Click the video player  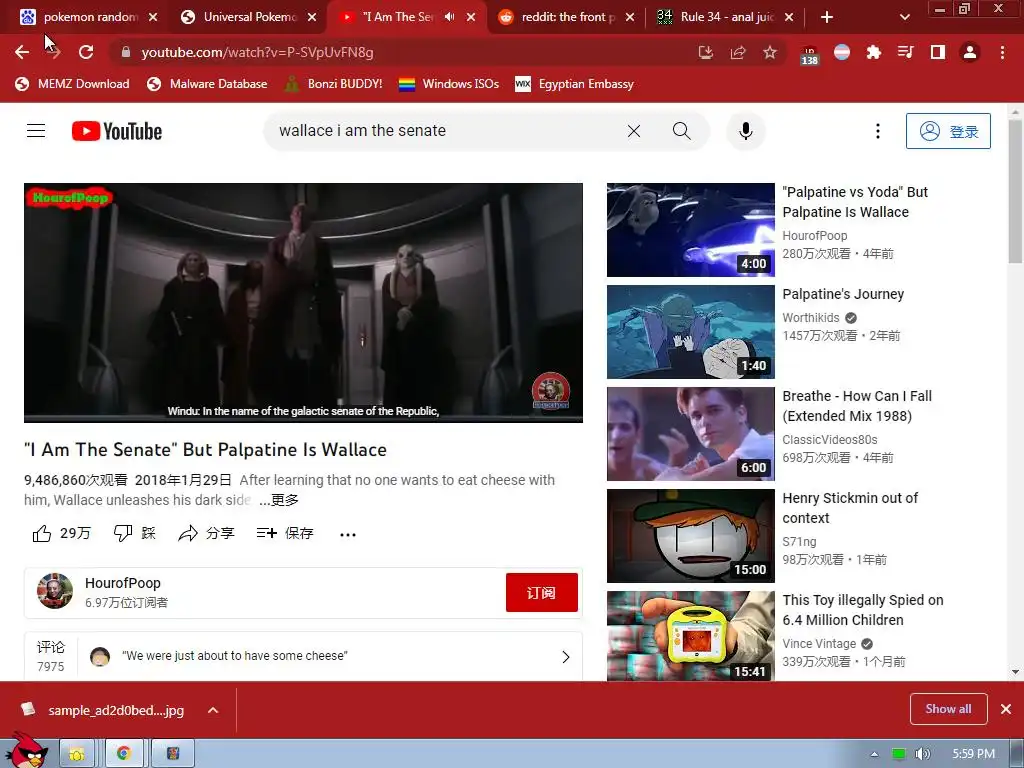[303, 302]
